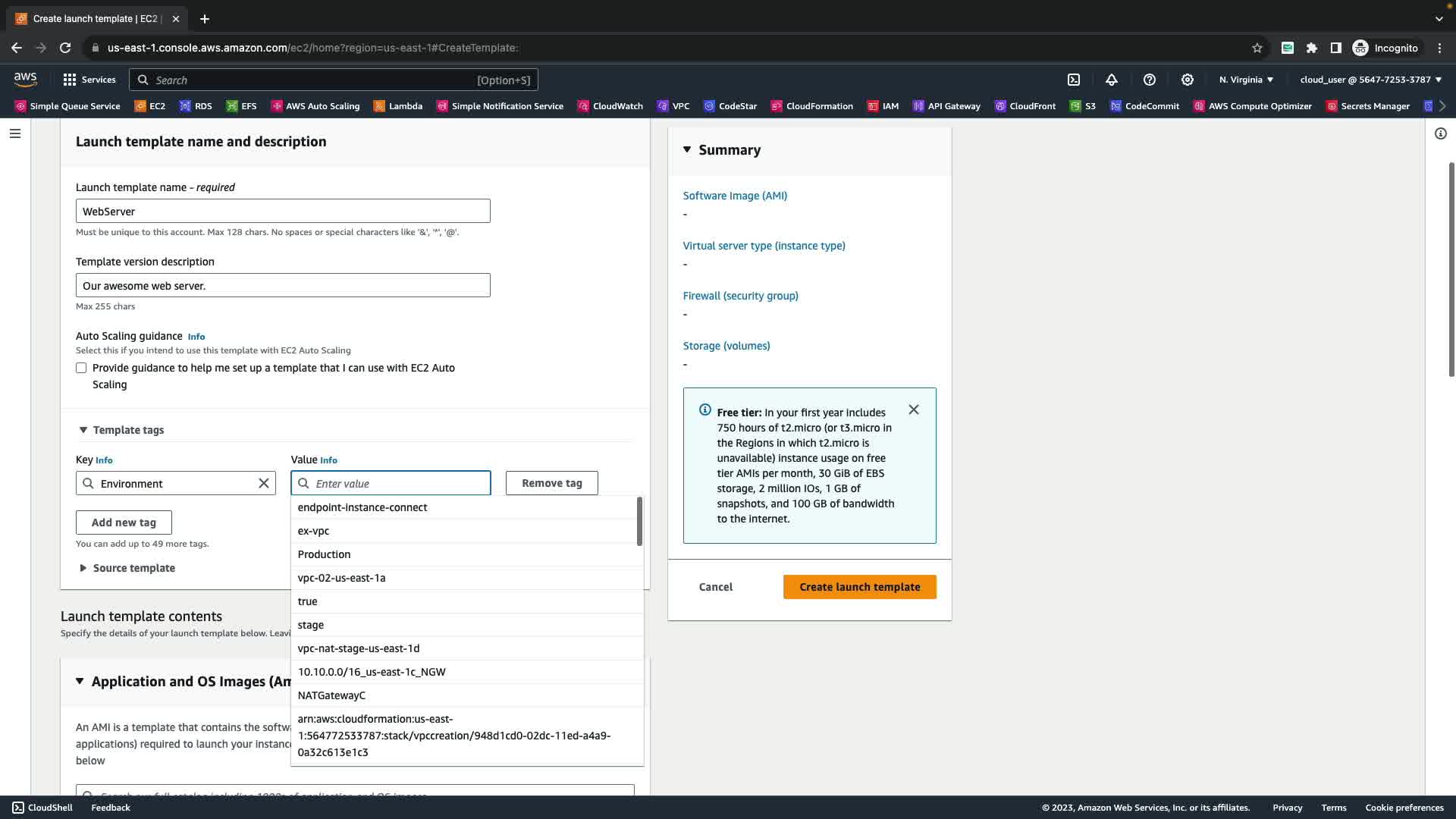Collapse the Summary panel

(x=687, y=149)
